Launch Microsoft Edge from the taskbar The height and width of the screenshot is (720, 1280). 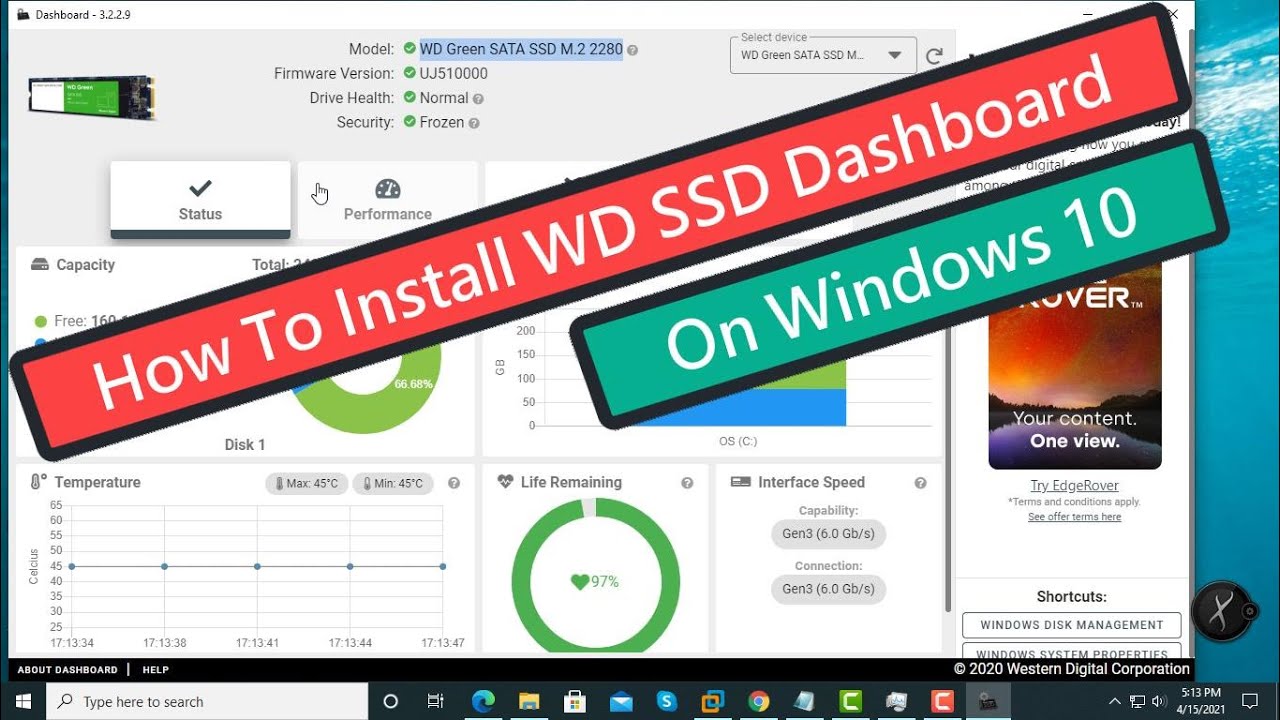[484, 701]
